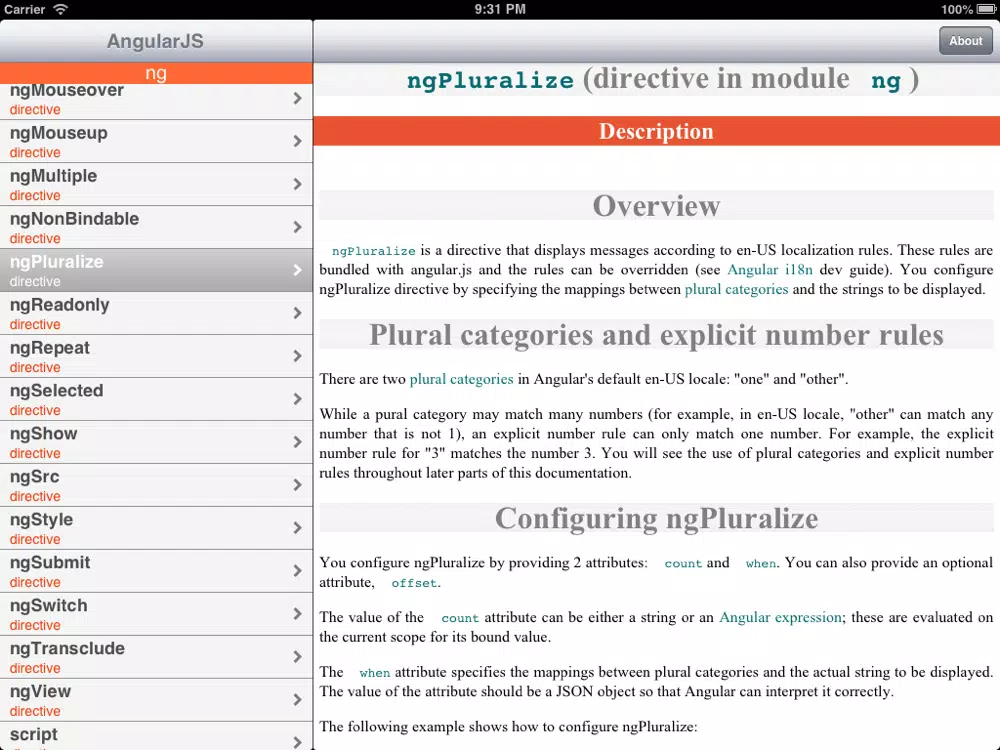
Task: View the ngStyle directive entry
Action: coord(156,528)
